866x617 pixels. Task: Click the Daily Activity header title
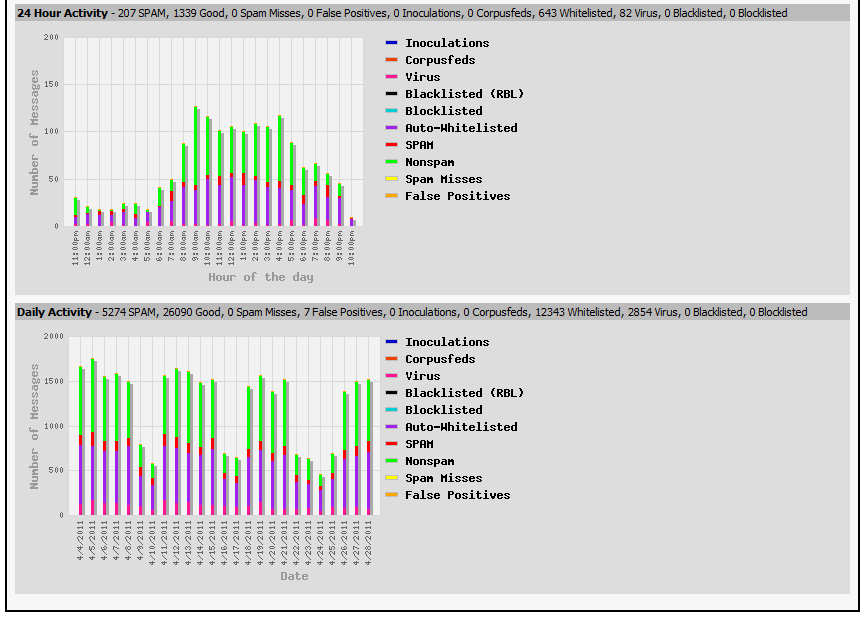coord(54,312)
